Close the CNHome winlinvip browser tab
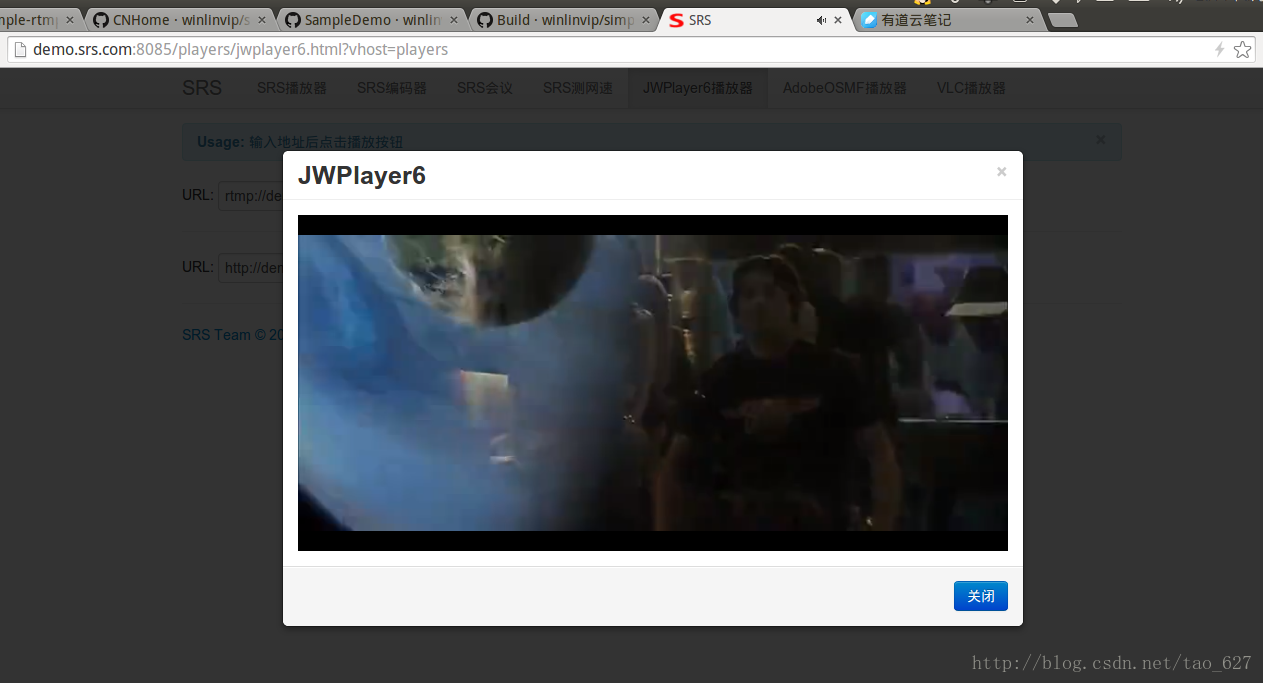1263x683 pixels. click(x=262, y=20)
